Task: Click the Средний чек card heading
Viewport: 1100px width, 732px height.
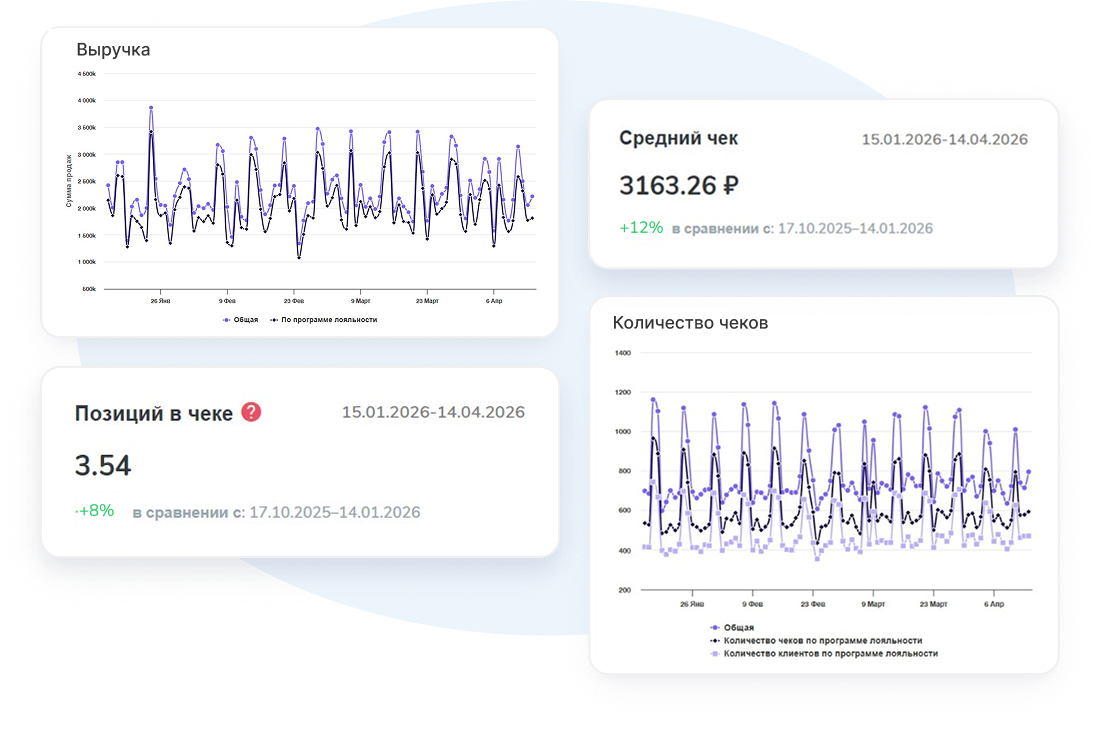Action: point(678,138)
